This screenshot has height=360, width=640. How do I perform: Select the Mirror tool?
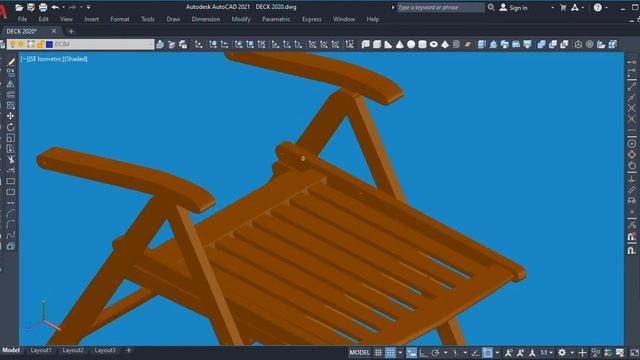point(11,84)
